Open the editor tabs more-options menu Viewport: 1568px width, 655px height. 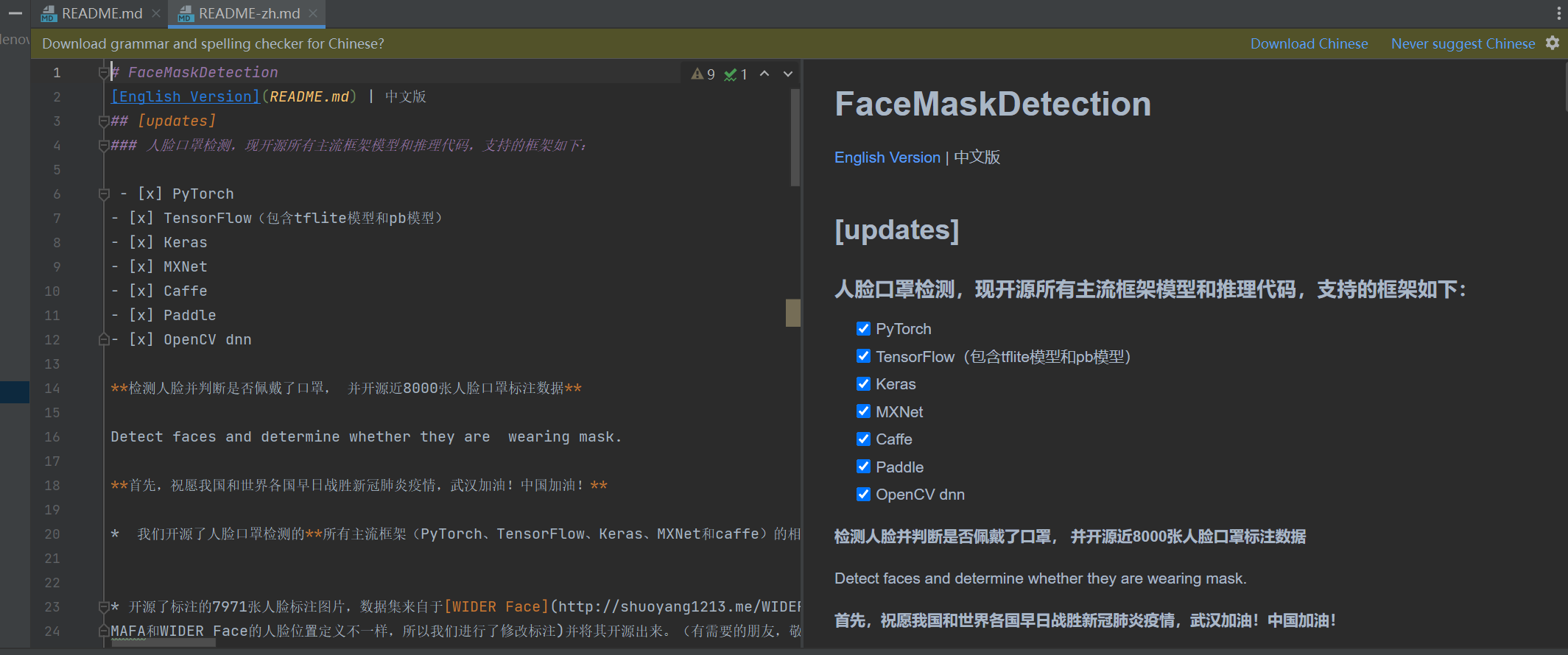1558,13
